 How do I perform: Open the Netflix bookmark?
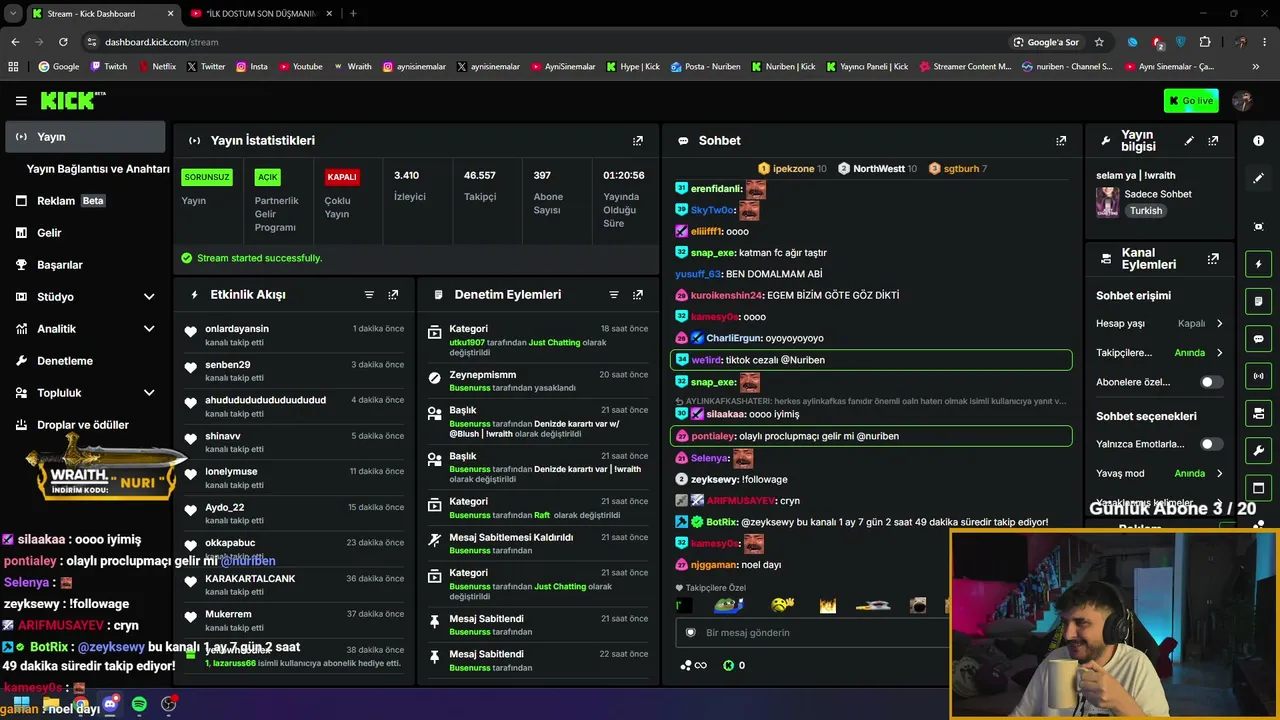156,67
